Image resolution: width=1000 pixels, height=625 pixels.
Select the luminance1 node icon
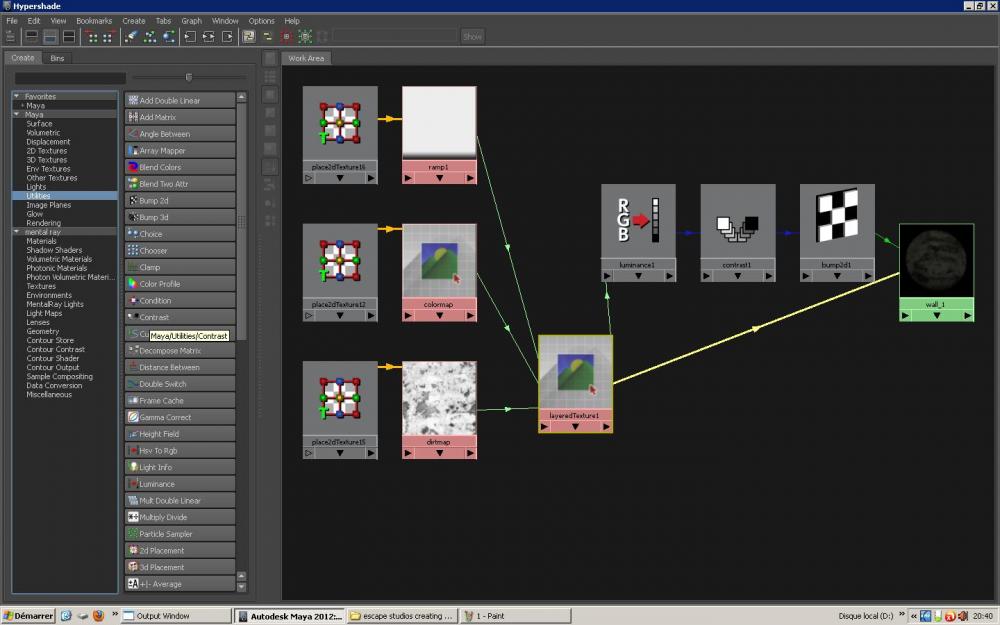pos(638,221)
